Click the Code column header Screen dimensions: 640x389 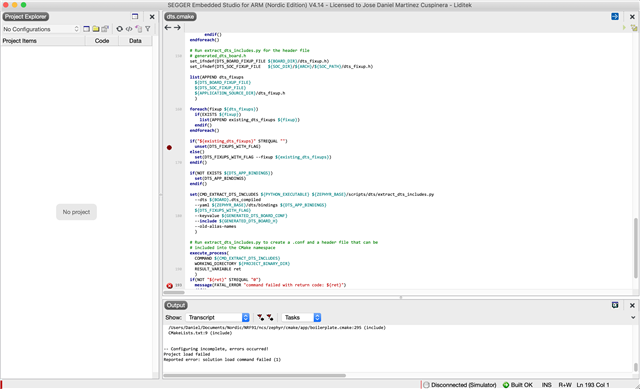click(x=102, y=41)
